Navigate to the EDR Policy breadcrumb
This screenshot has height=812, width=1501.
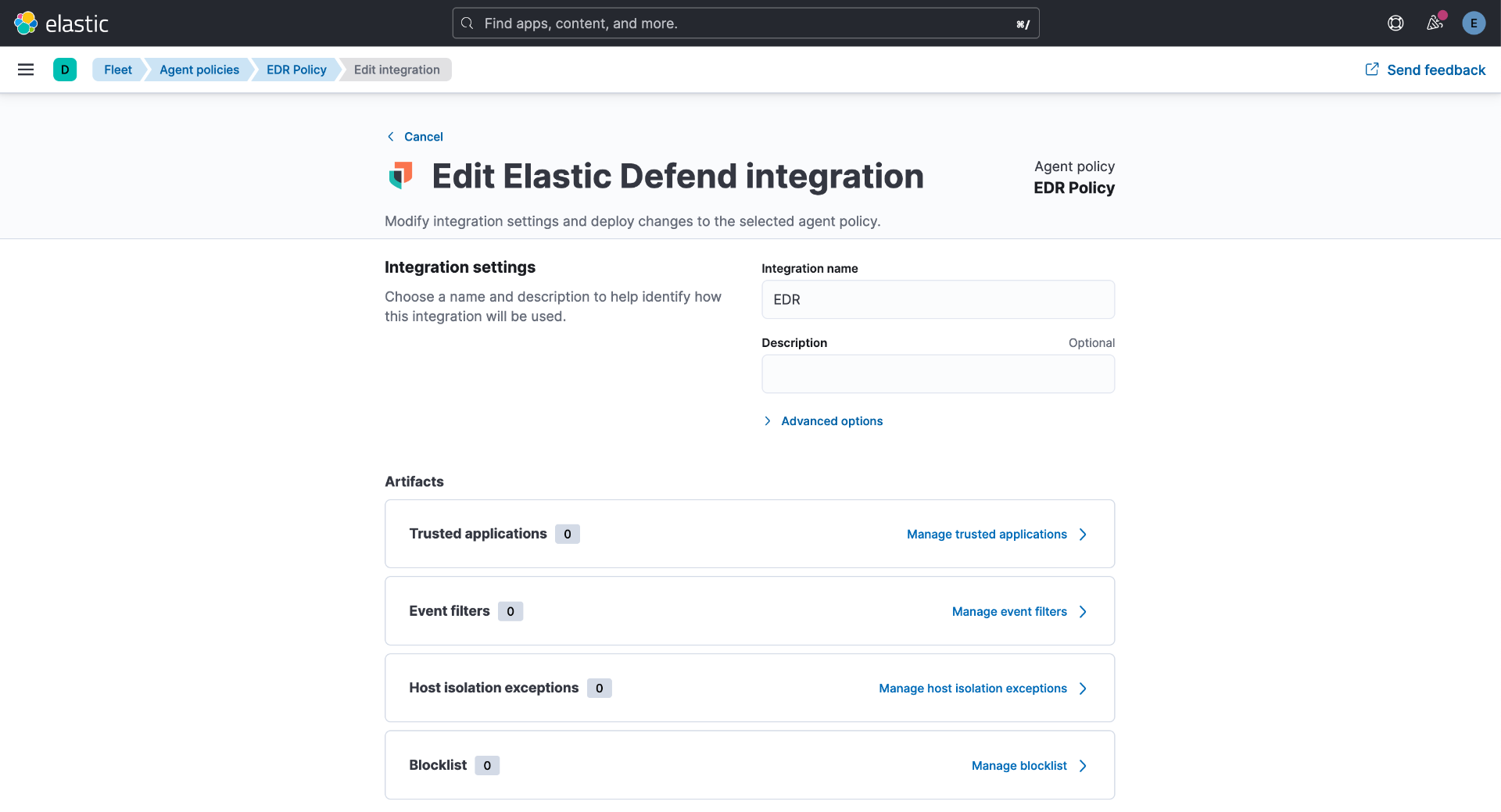(x=296, y=70)
